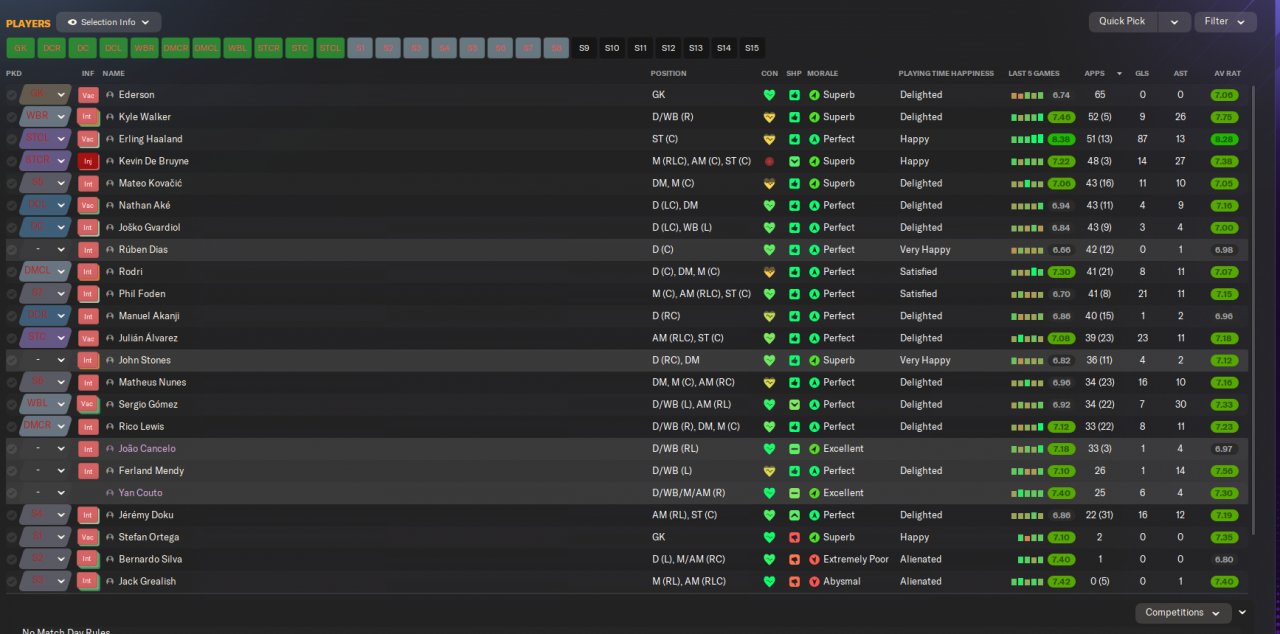The width and height of the screenshot is (1280, 634).
Task: Click Bernardo Silva's red sharpness icon
Action: coord(794,559)
